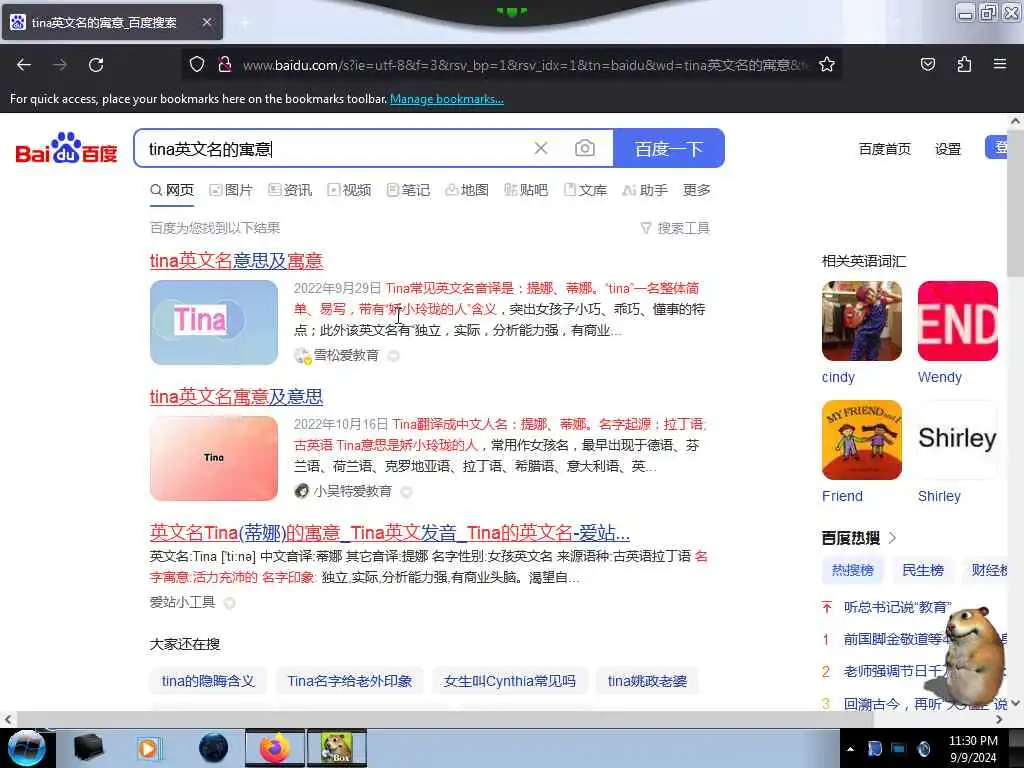Screen dimensions: 1024x768
Task: Open 设置 link
Action: pos(948,149)
